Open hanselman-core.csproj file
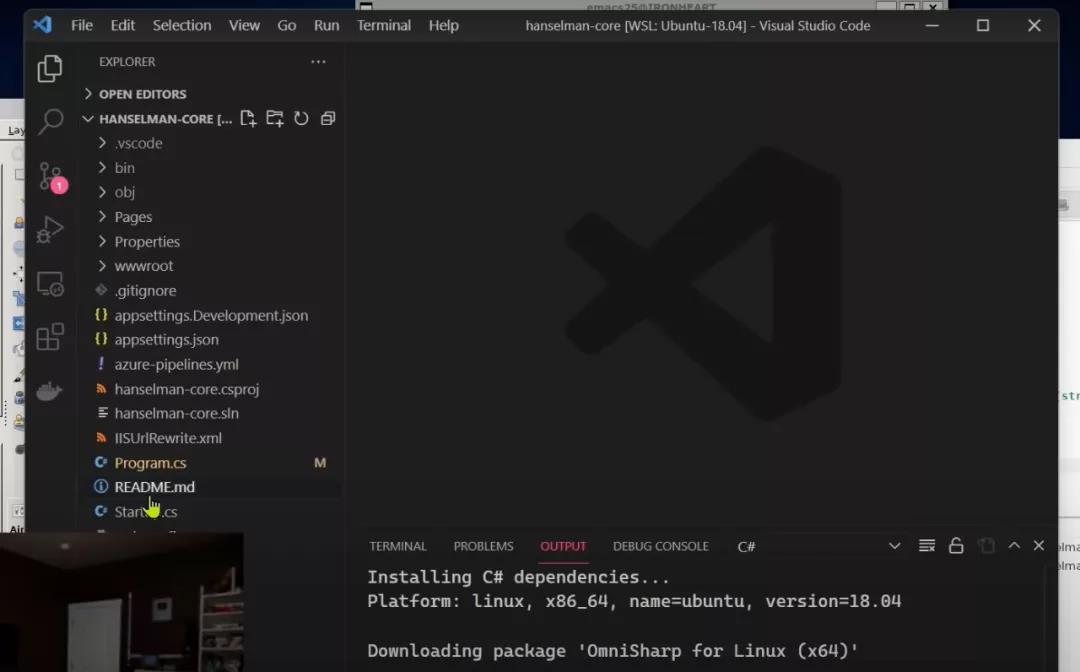 point(187,389)
